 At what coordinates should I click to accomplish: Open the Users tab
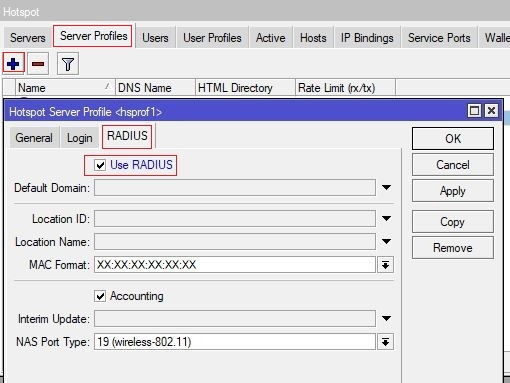[155, 38]
